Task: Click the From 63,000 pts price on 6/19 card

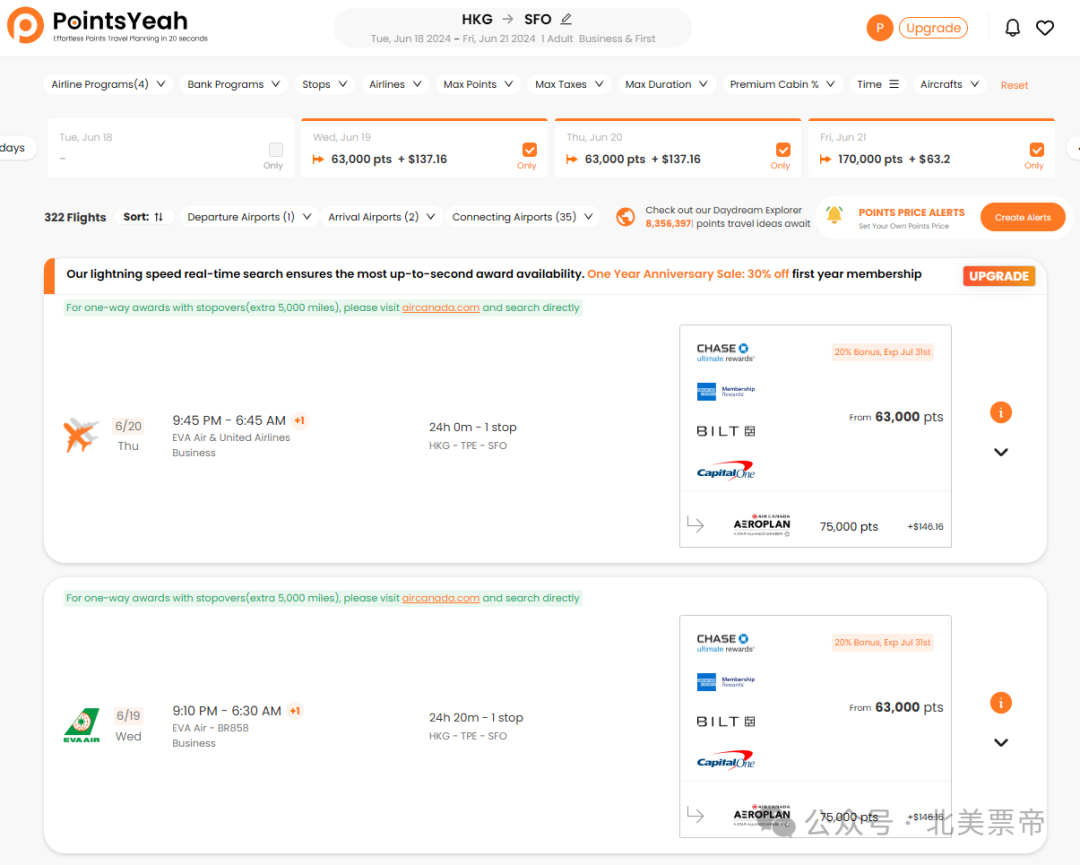Action: 896,707
